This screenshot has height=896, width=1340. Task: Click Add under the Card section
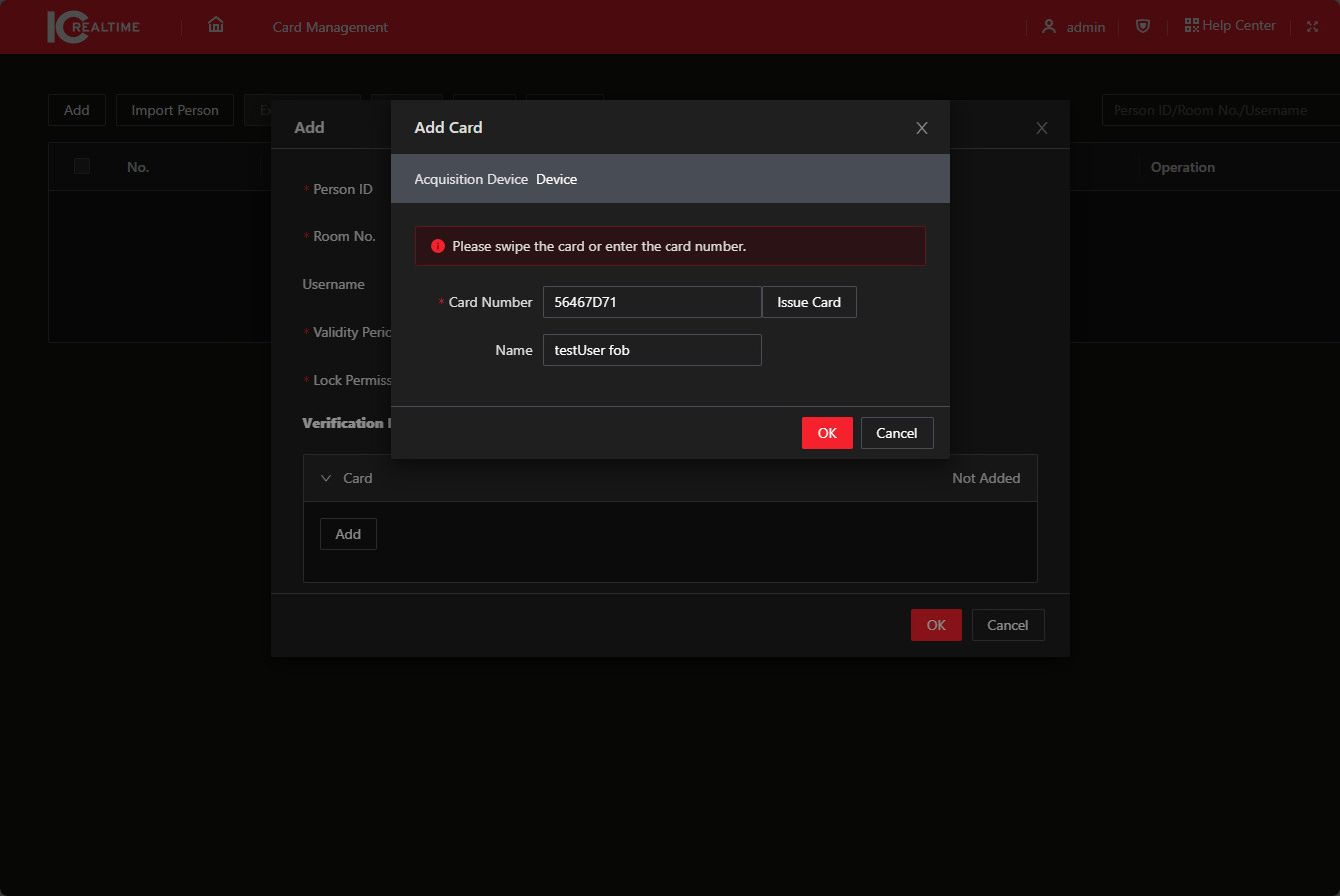[348, 534]
